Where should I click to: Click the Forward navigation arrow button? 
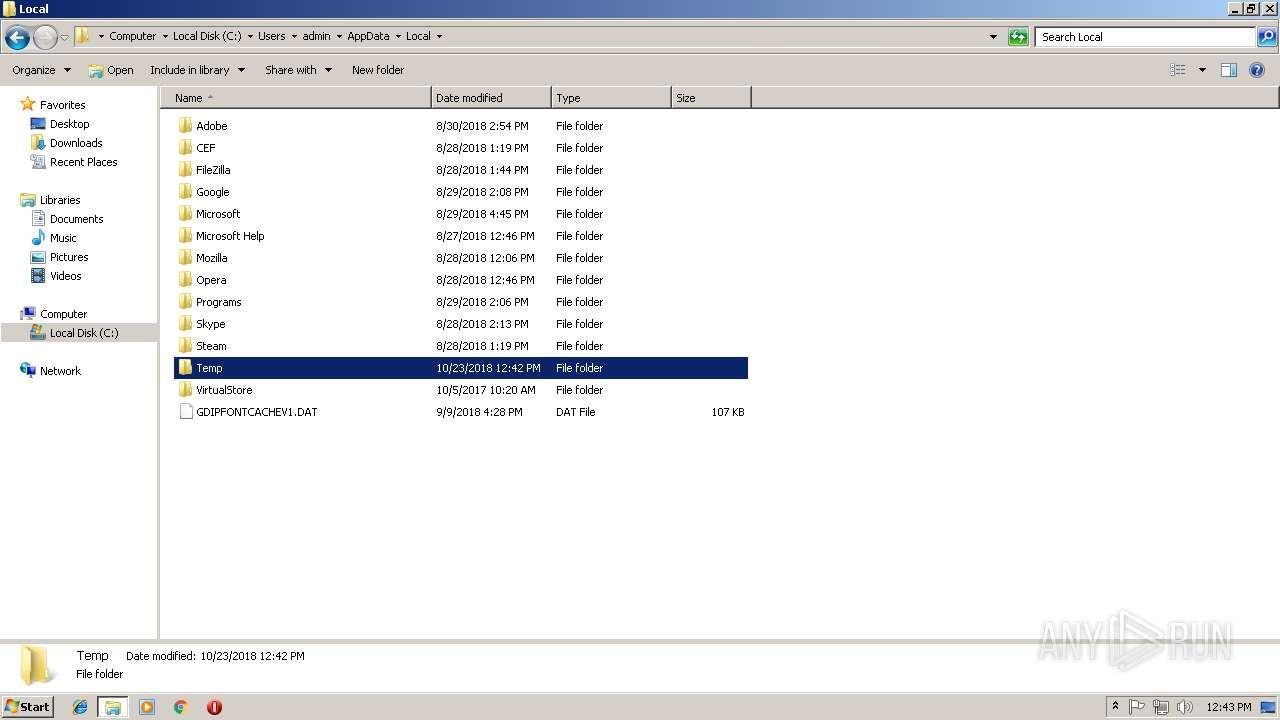coord(45,38)
